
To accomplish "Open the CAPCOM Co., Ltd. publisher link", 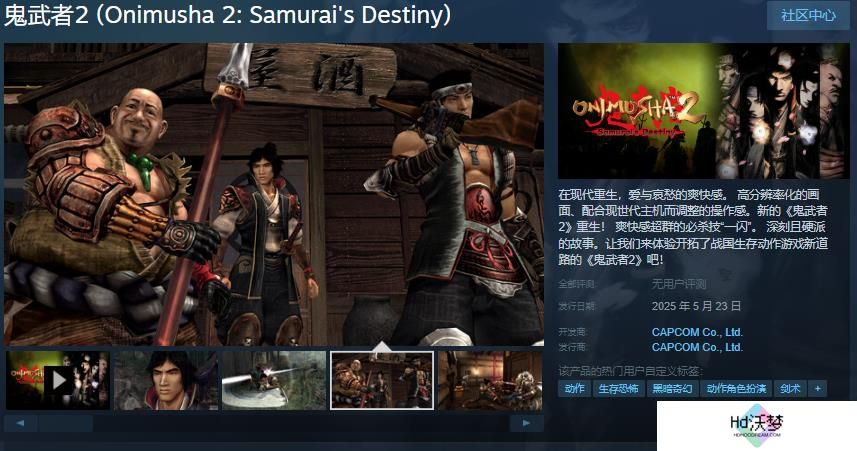I will pos(697,347).
